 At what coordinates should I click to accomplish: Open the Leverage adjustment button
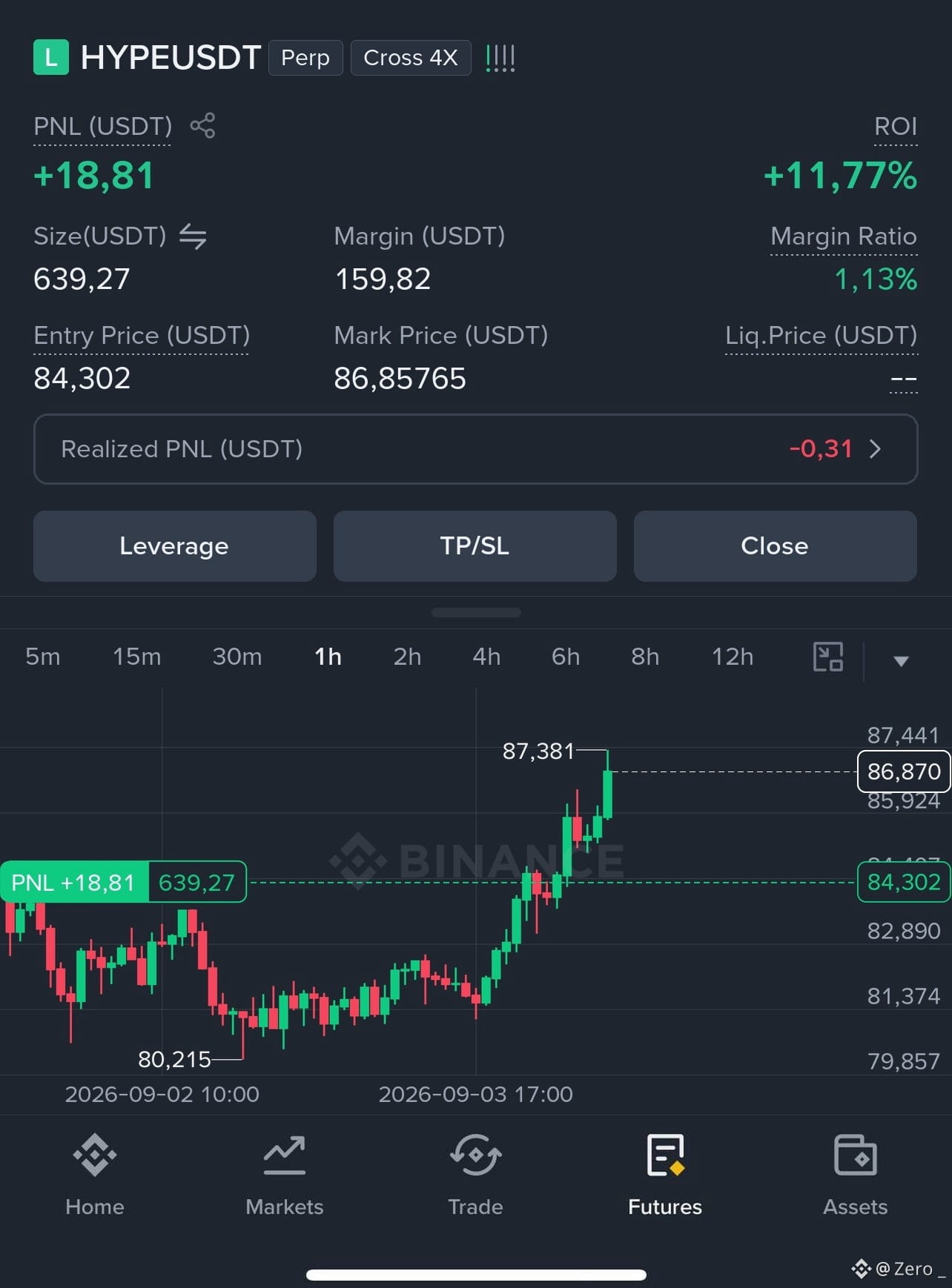click(175, 546)
